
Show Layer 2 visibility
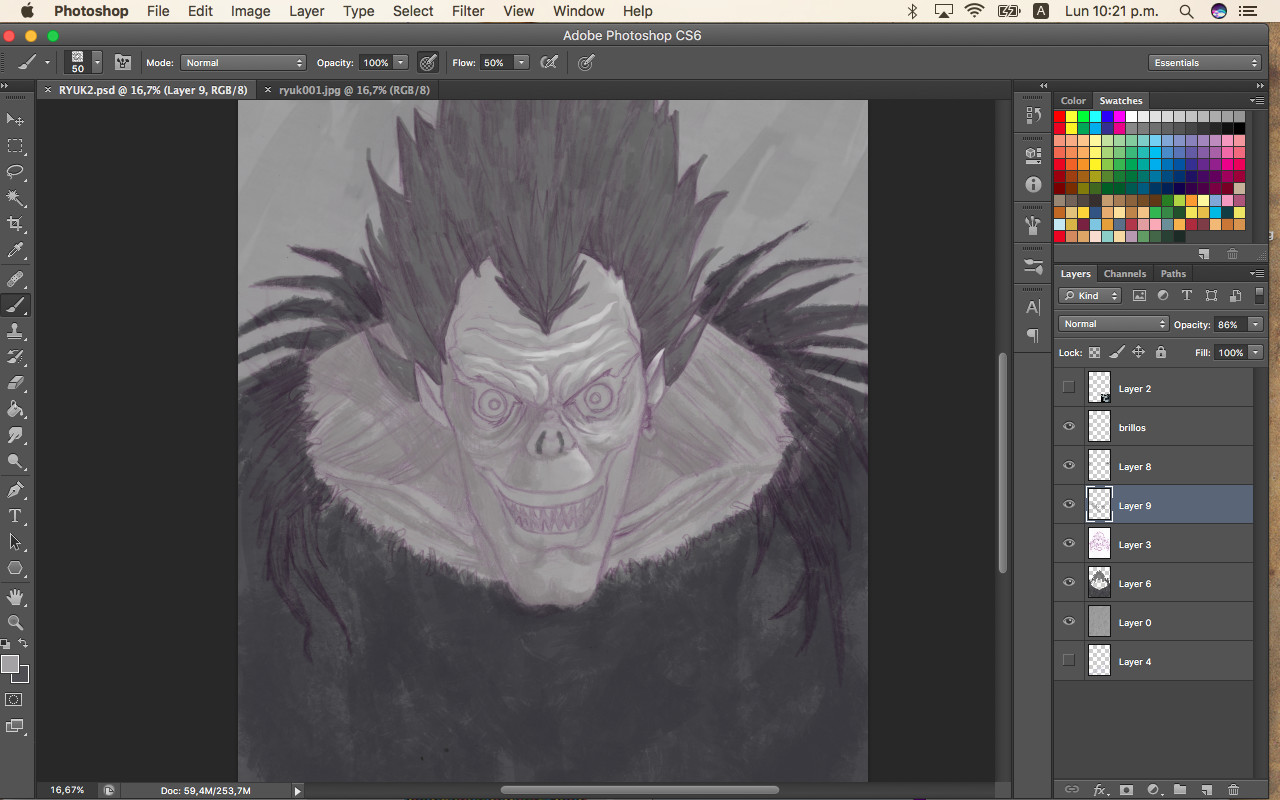(x=1069, y=388)
